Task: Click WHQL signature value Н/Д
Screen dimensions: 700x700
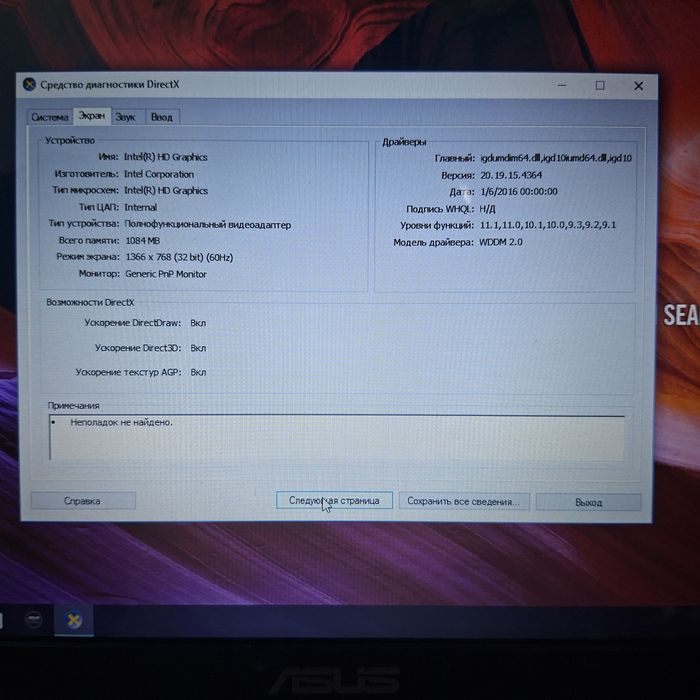Action: [x=487, y=209]
